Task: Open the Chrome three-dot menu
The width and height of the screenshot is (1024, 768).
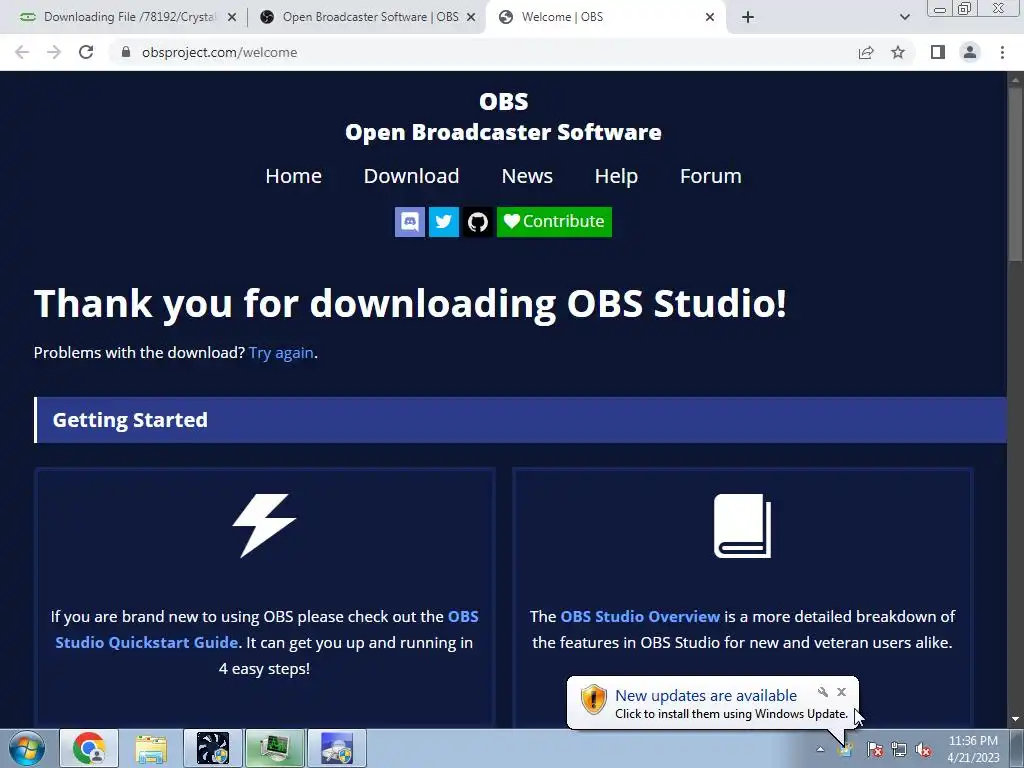Action: (1002, 52)
